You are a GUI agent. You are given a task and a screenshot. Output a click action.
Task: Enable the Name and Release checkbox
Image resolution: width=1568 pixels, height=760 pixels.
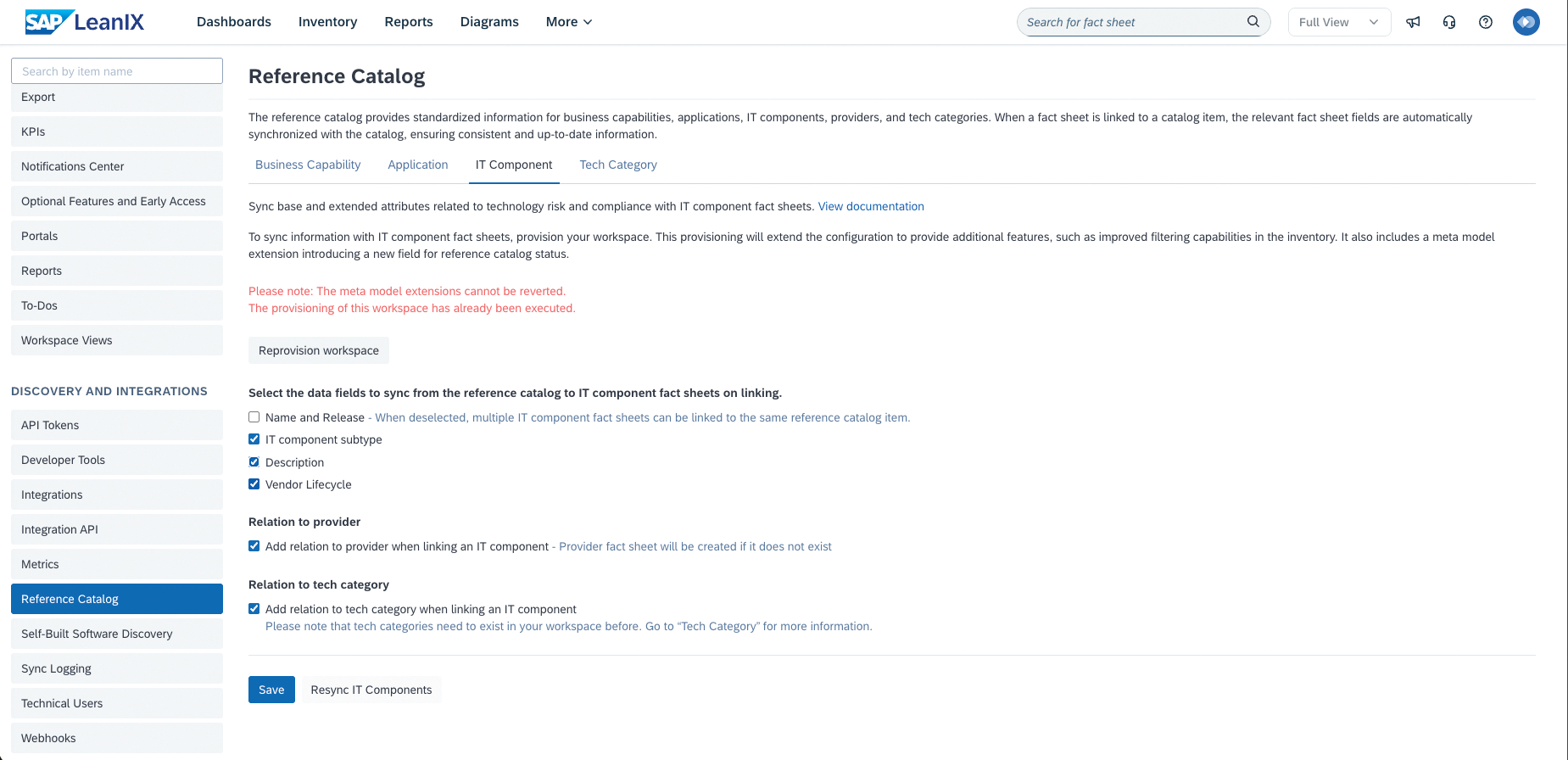(x=254, y=417)
